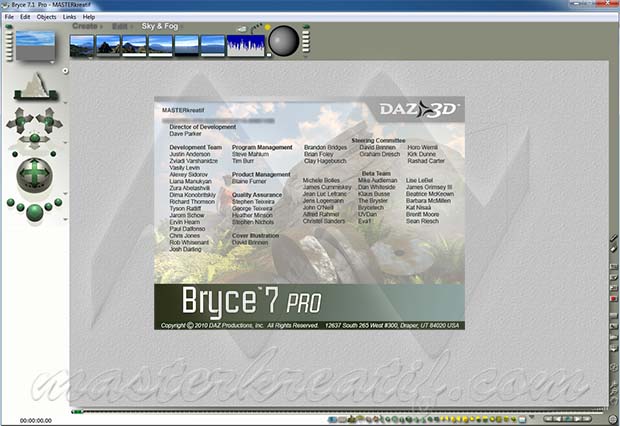Click the nano preview sky thumbnail
The image size is (620, 426).
[x=35, y=45]
